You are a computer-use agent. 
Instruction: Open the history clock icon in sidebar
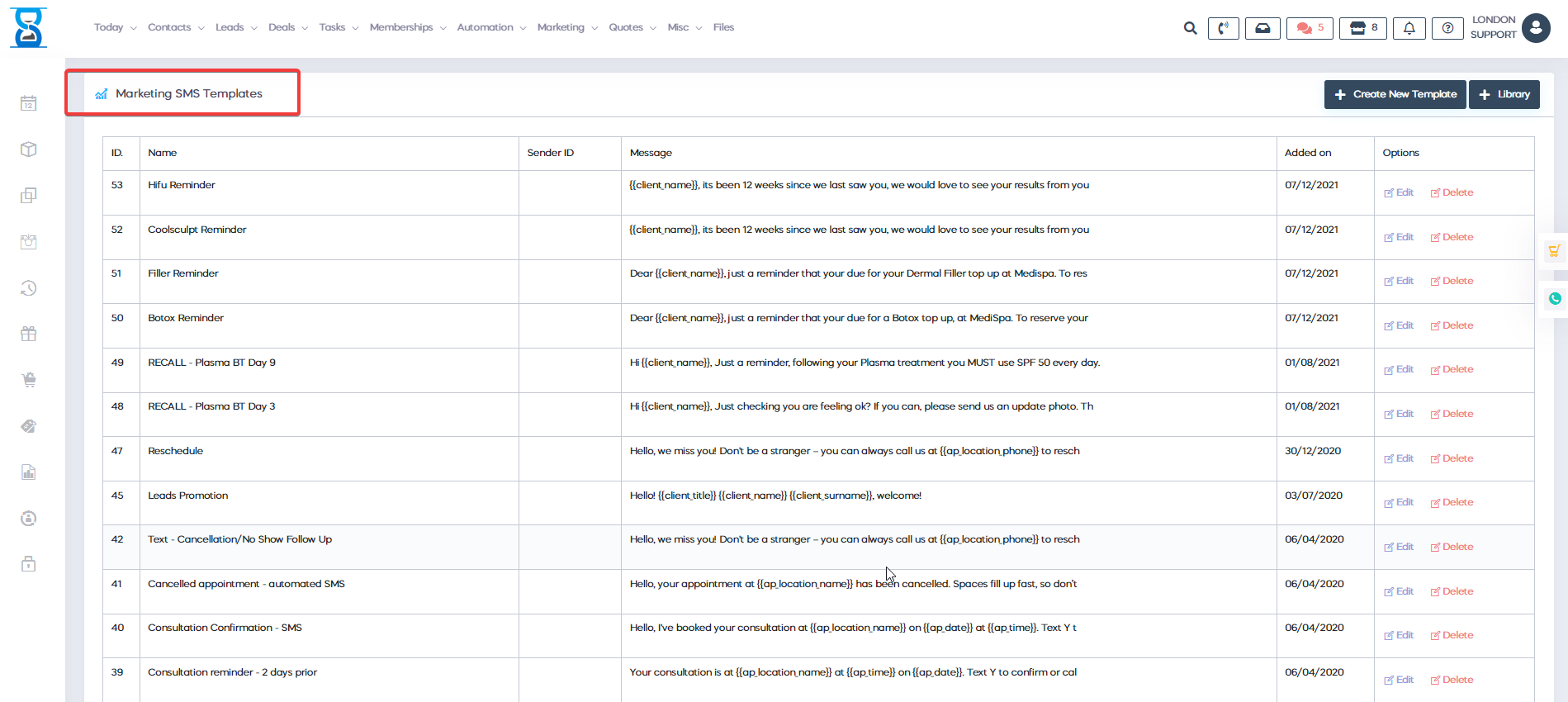point(29,288)
